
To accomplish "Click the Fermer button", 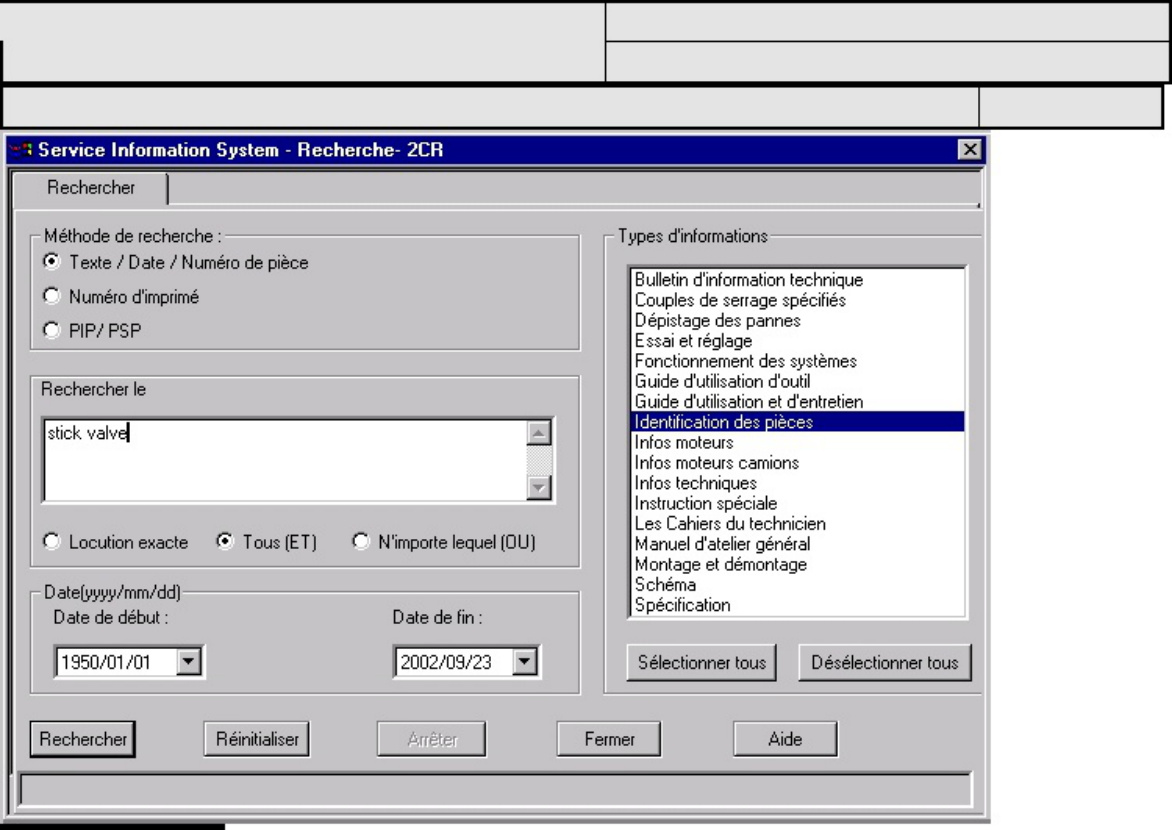I will coord(609,739).
